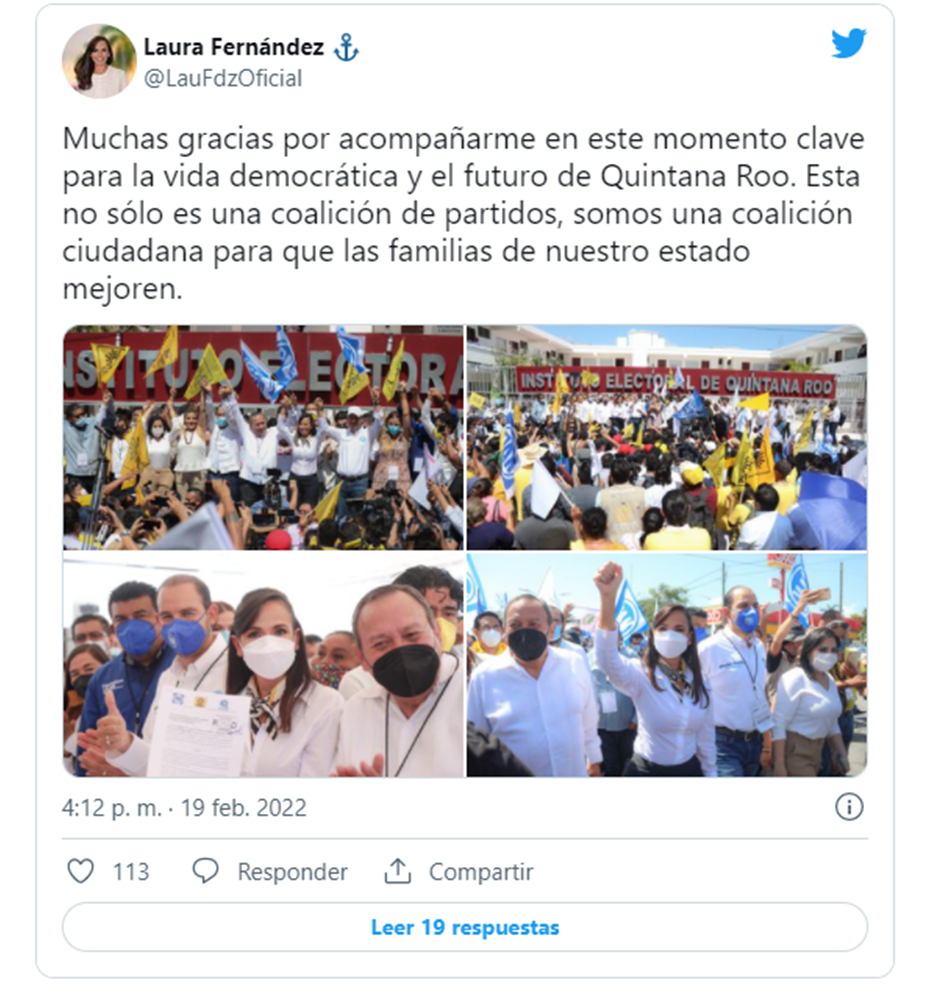Image resolution: width=935 pixels, height=998 pixels.
Task: Click the anchor emoji beside the name
Action: 346,48
